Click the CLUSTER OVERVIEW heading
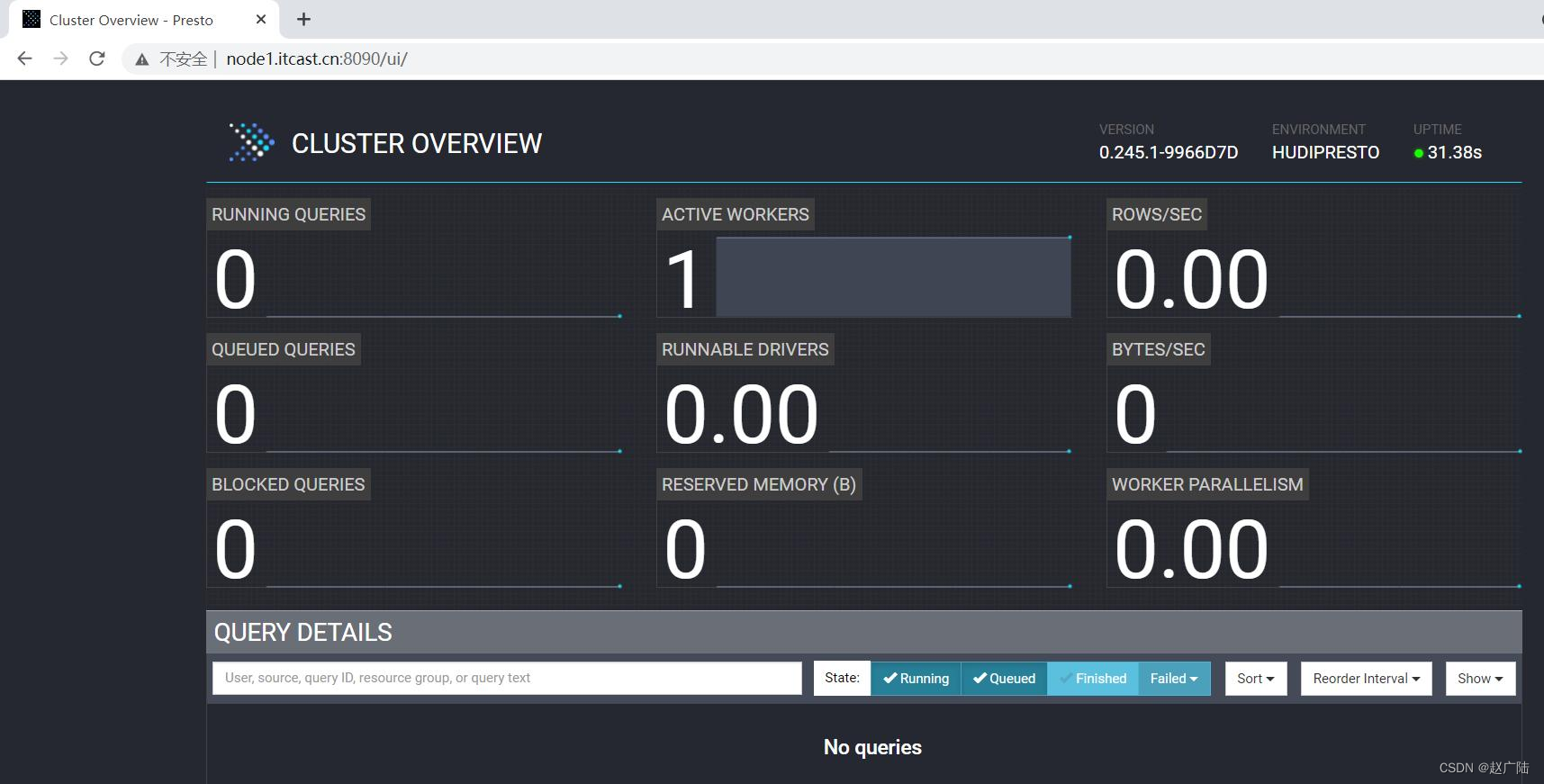Viewport: 1544px width, 784px height. point(417,143)
